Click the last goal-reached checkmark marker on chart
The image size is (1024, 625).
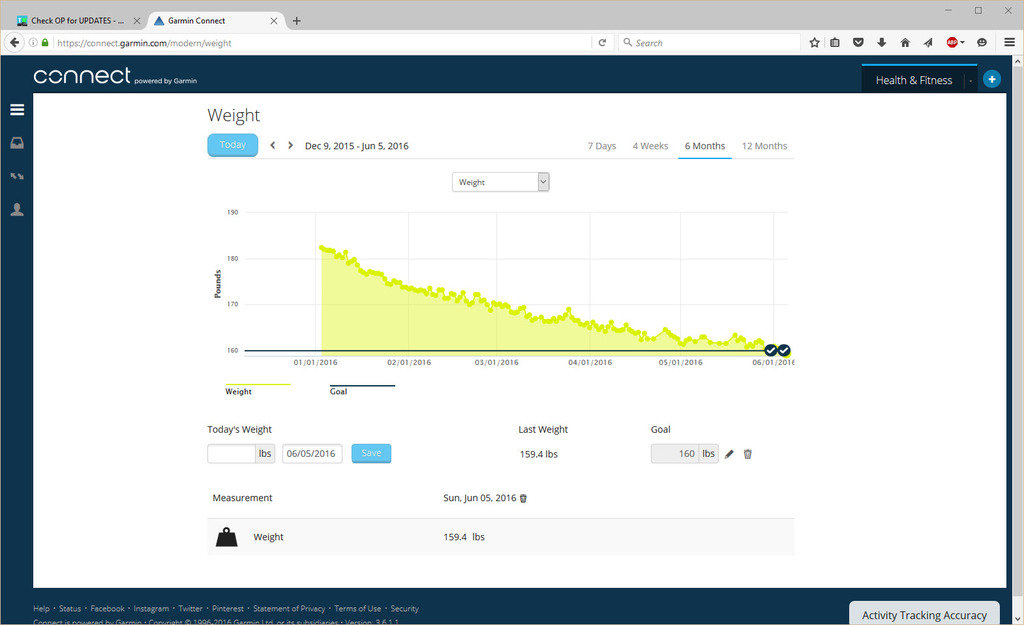point(784,351)
